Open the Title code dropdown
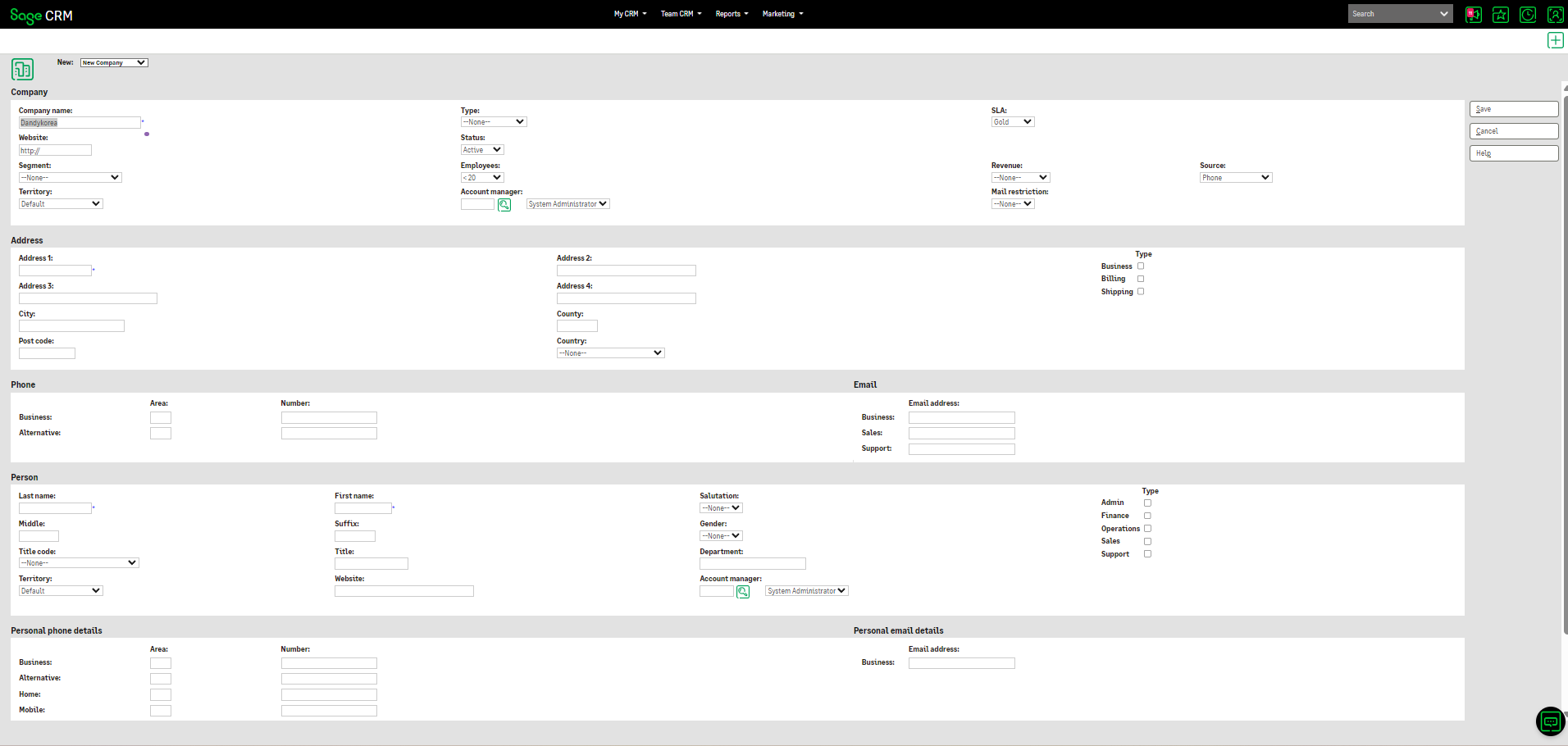Viewport: 1568px width, 746px height. click(79, 562)
